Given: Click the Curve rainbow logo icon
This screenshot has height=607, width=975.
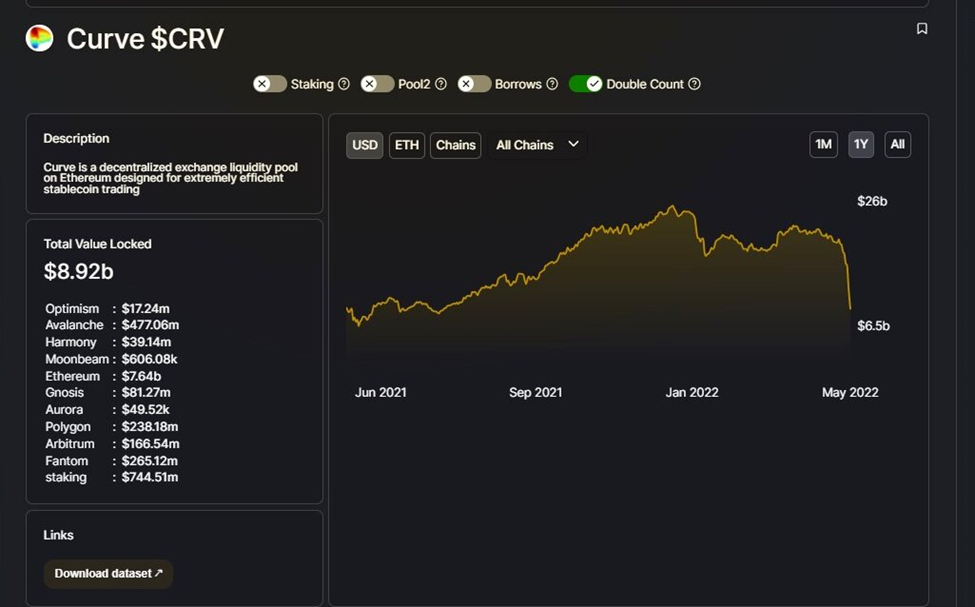Looking at the screenshot, I should tap(39, 38).
